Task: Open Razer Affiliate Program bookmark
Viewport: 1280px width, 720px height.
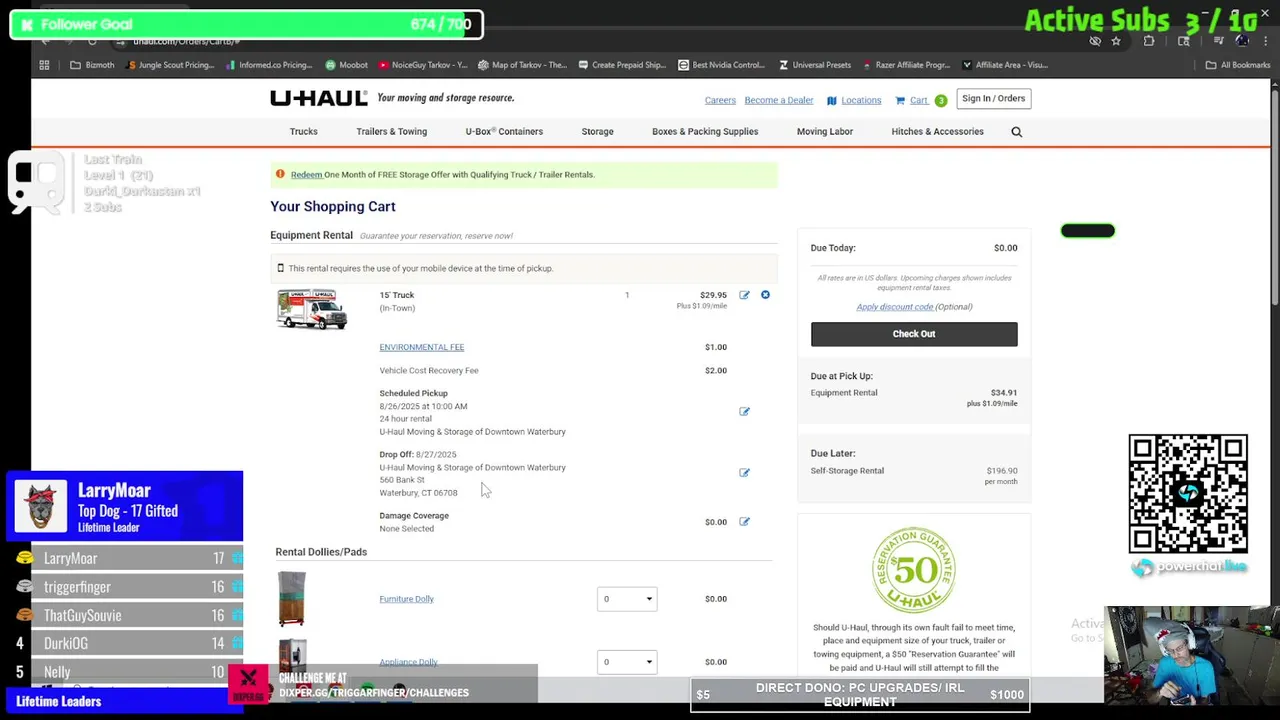Action: pyautogui.click(x=907, y=65)
